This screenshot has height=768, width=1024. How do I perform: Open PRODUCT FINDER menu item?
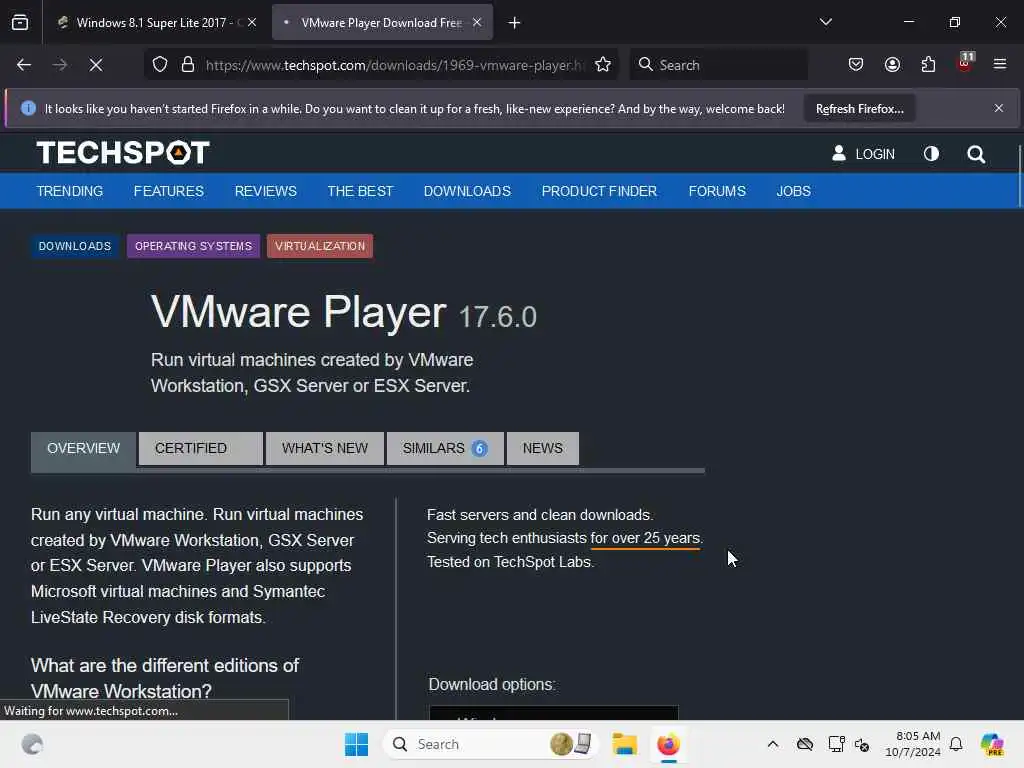600,191
